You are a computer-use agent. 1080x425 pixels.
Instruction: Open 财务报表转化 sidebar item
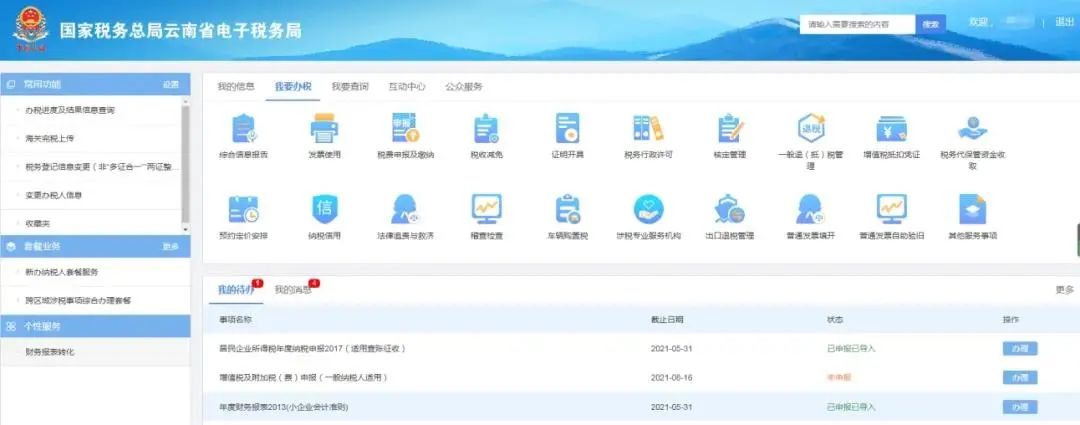click(50, 352)
